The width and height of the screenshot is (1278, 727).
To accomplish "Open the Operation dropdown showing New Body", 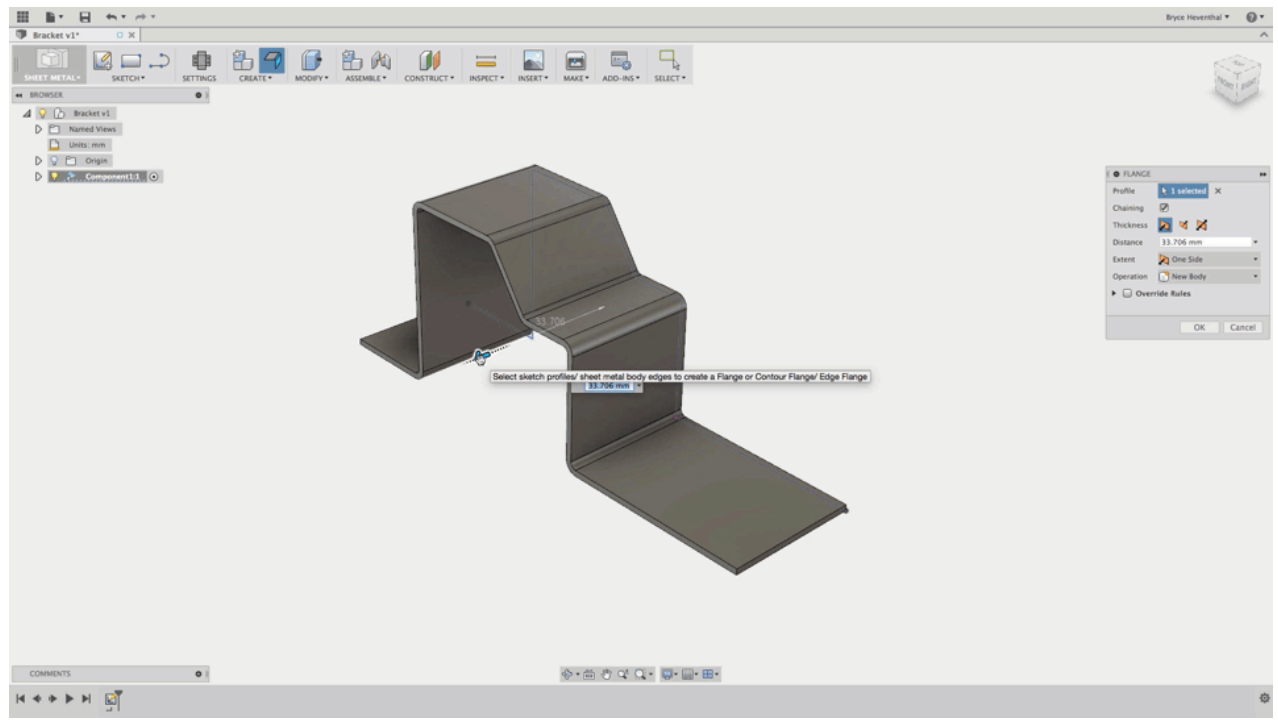I will pyautogui.click(x=1255, y=276).
